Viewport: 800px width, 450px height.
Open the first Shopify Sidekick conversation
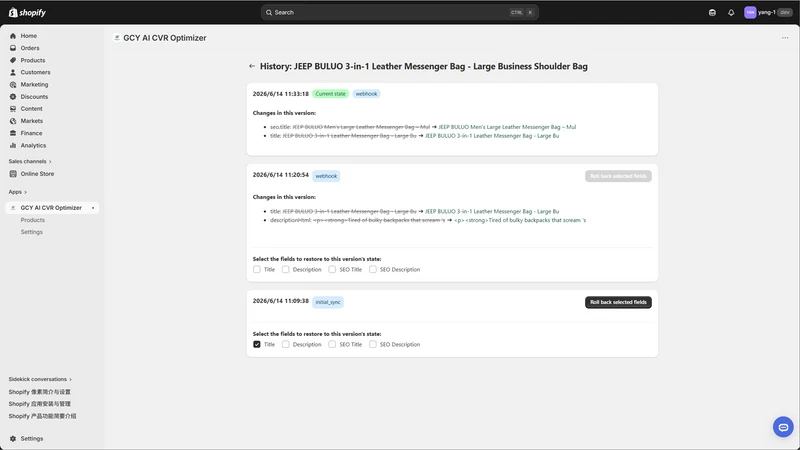(40, 392)
